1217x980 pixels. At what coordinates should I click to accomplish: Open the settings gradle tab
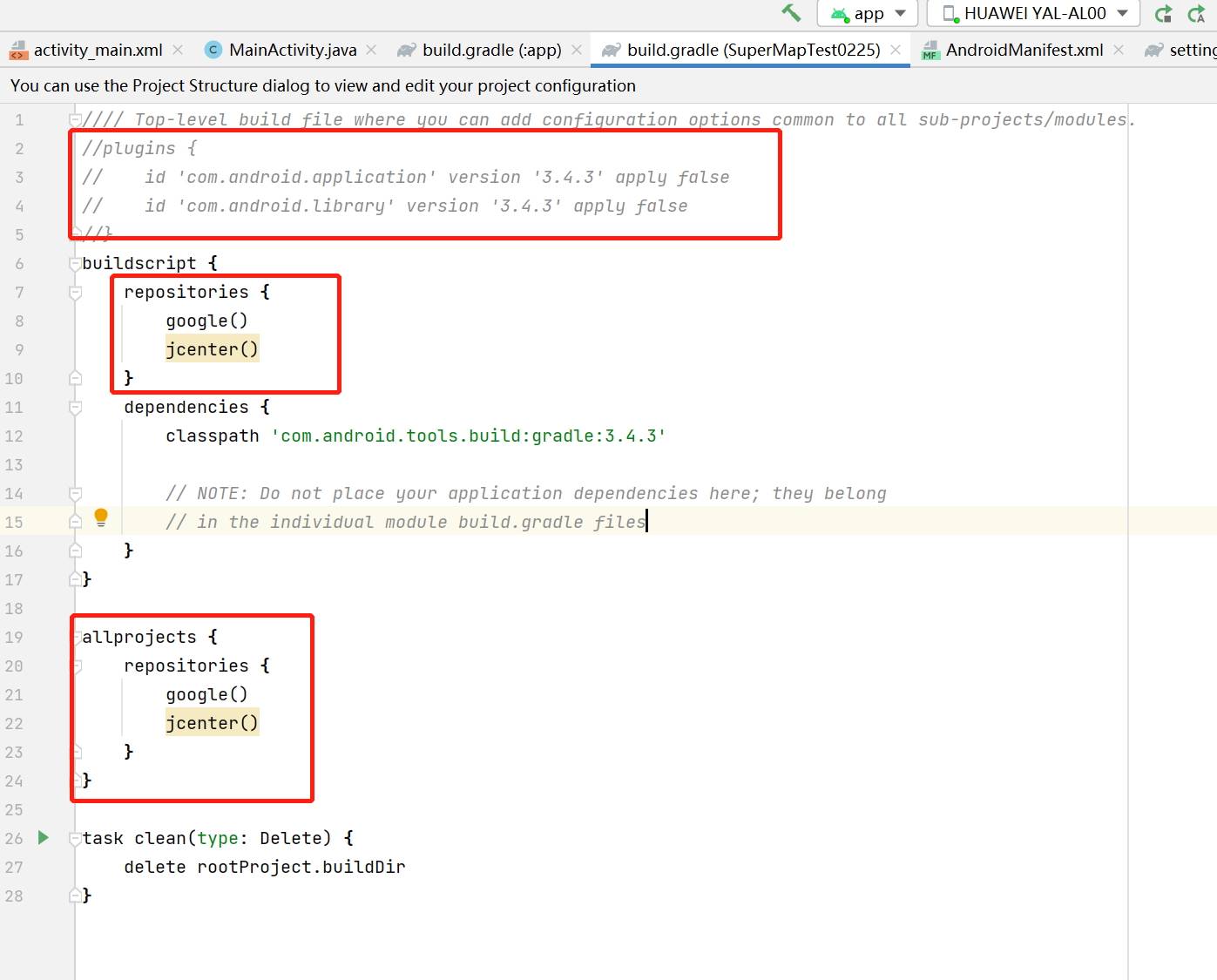[x=1180, y=50]
